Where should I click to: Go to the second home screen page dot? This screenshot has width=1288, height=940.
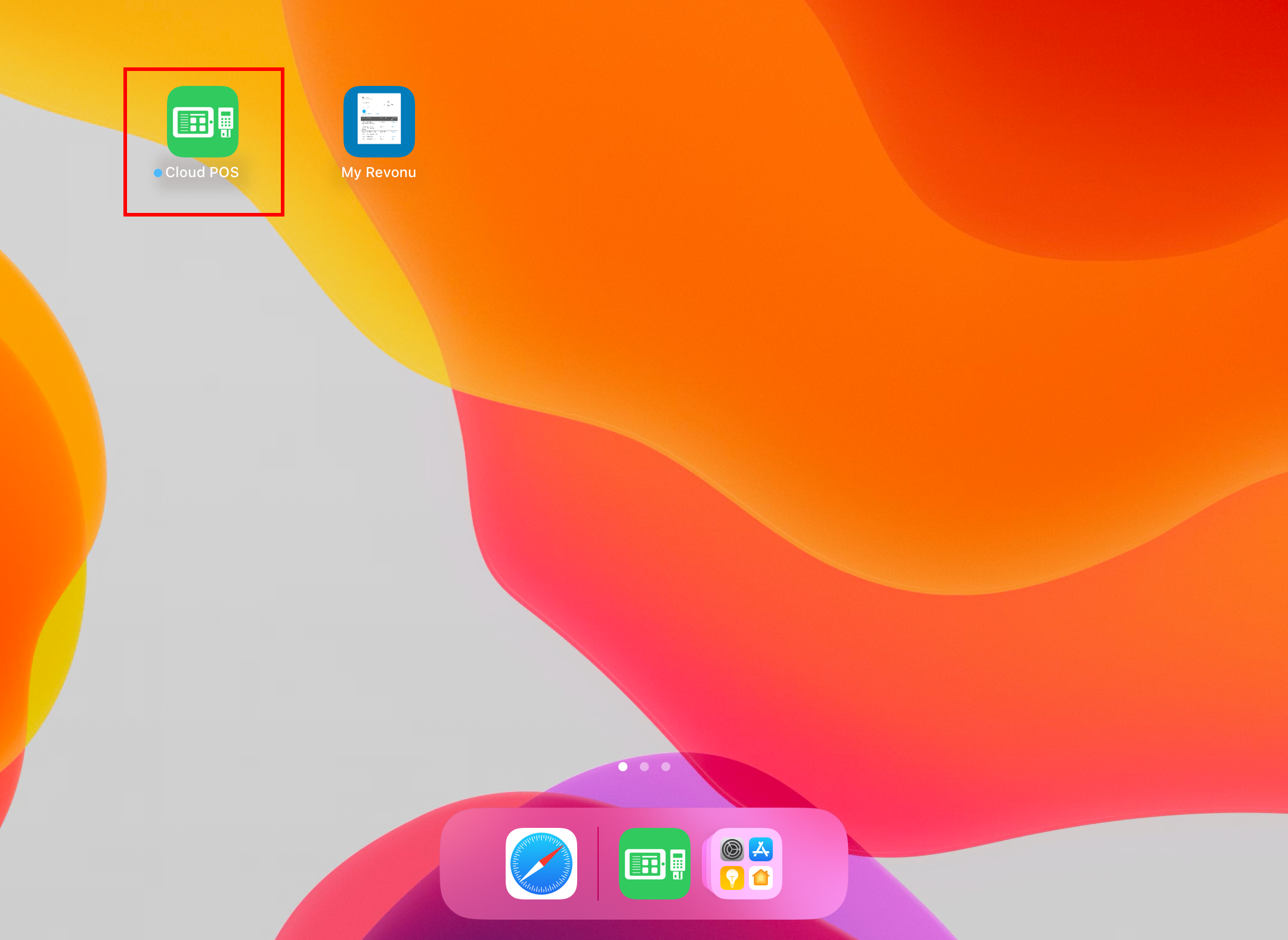[644, 766]
